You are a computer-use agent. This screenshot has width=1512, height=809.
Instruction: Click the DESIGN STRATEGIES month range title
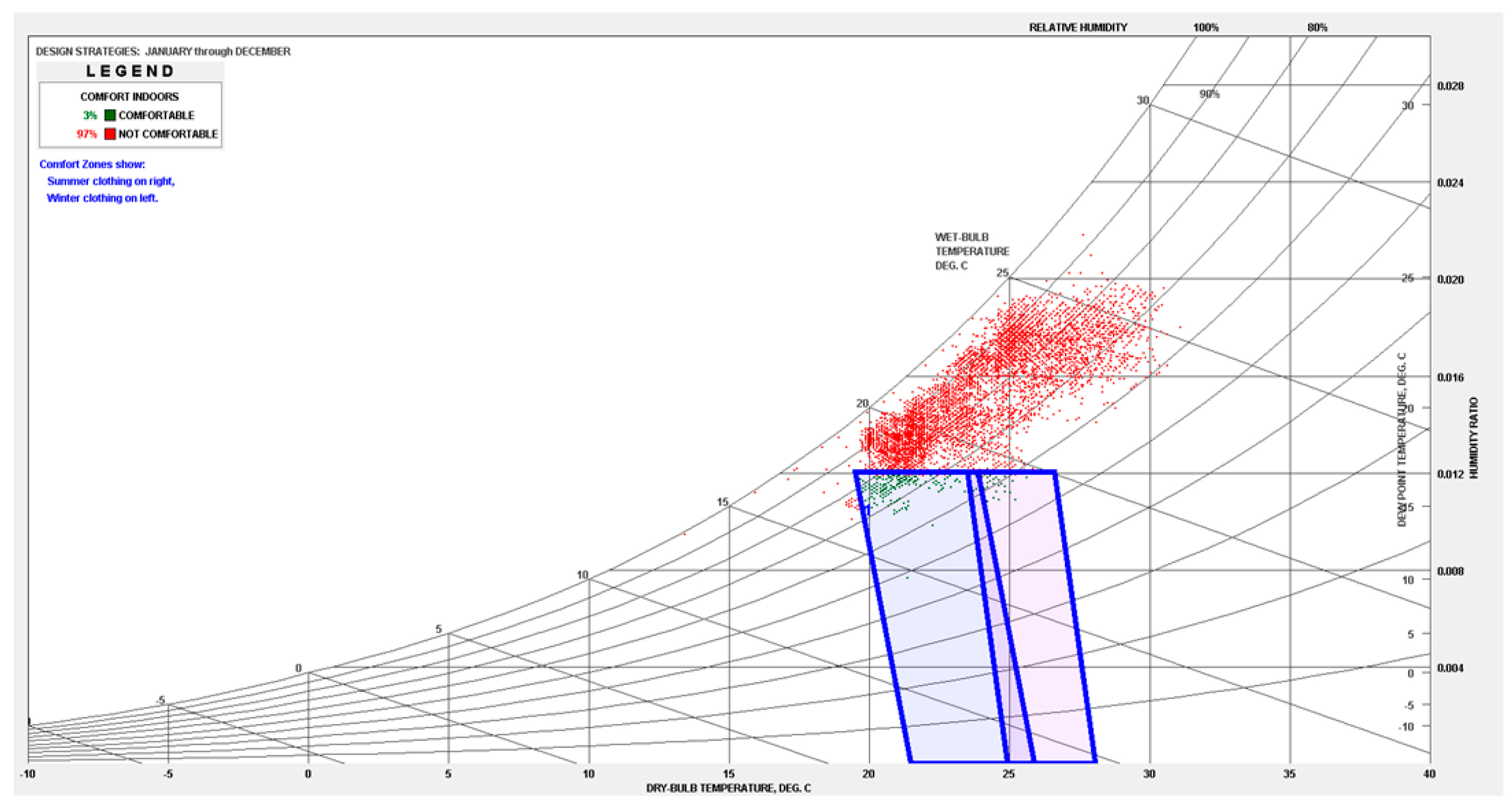pos(162,51)
